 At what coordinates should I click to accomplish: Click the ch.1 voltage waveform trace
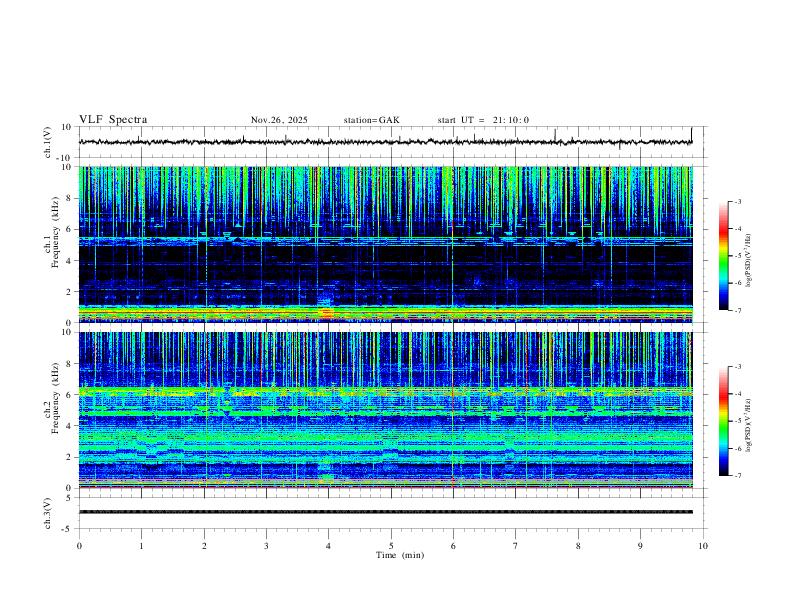coord(385,141)
